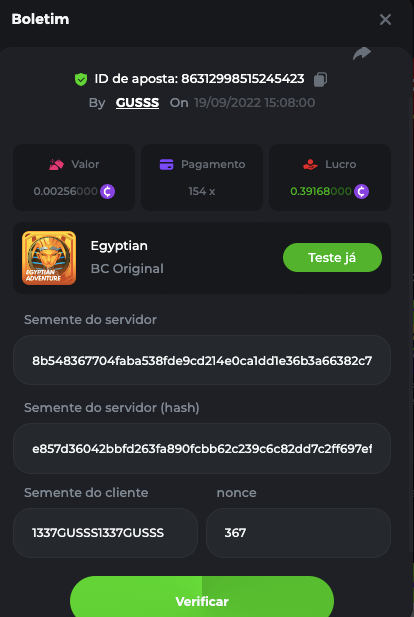Open the Egyptian Adventure game thumbnail
The width and height of the screenshot is (414, 617).
point(49,258)
